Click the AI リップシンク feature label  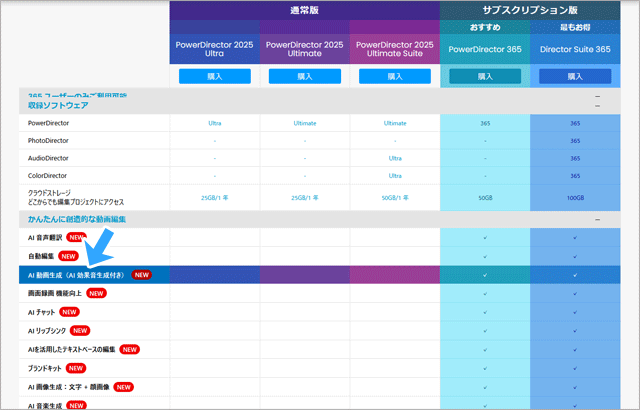point(47,331)
